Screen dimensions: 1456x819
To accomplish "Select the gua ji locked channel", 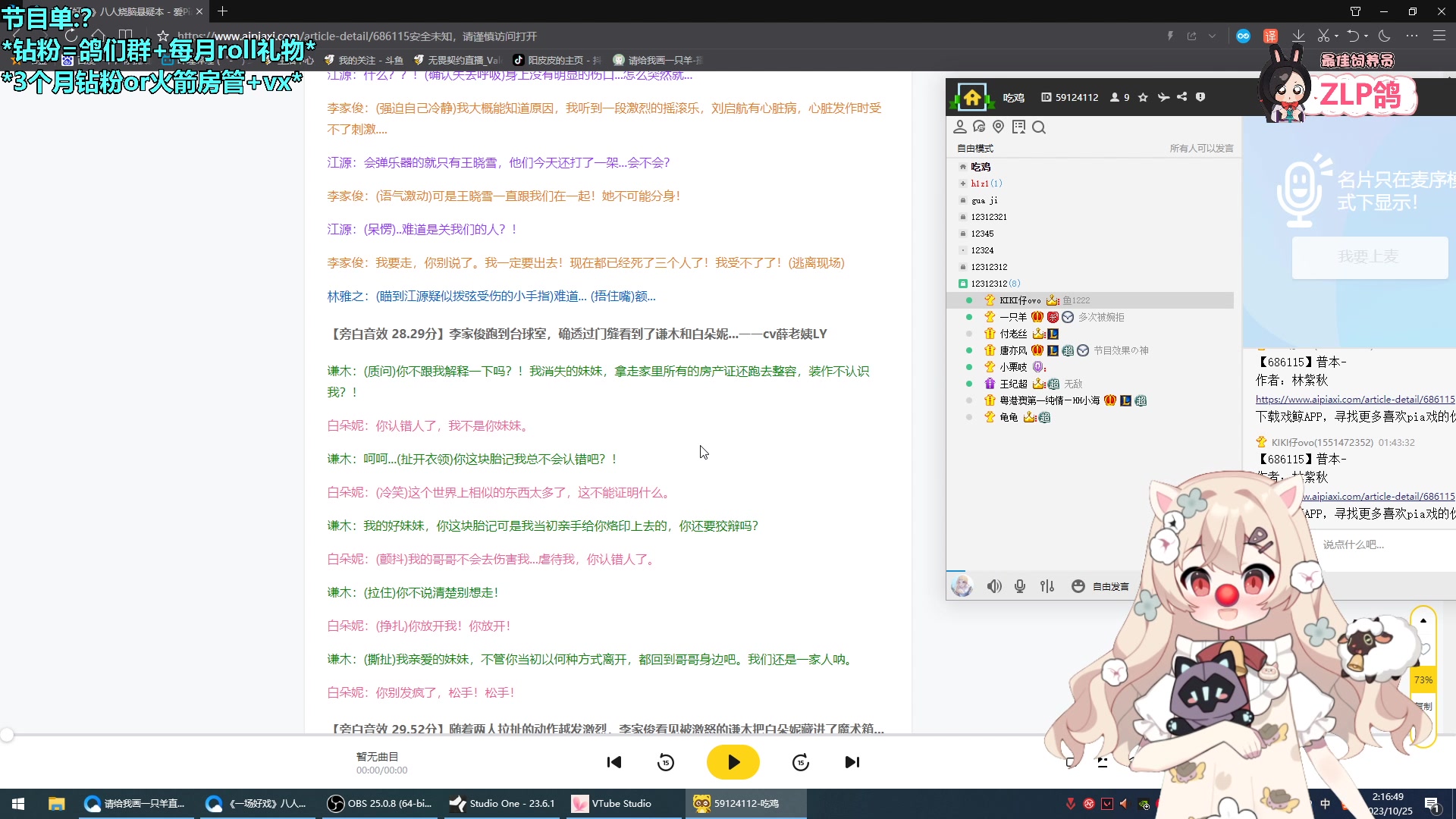I will coord(984,200).
